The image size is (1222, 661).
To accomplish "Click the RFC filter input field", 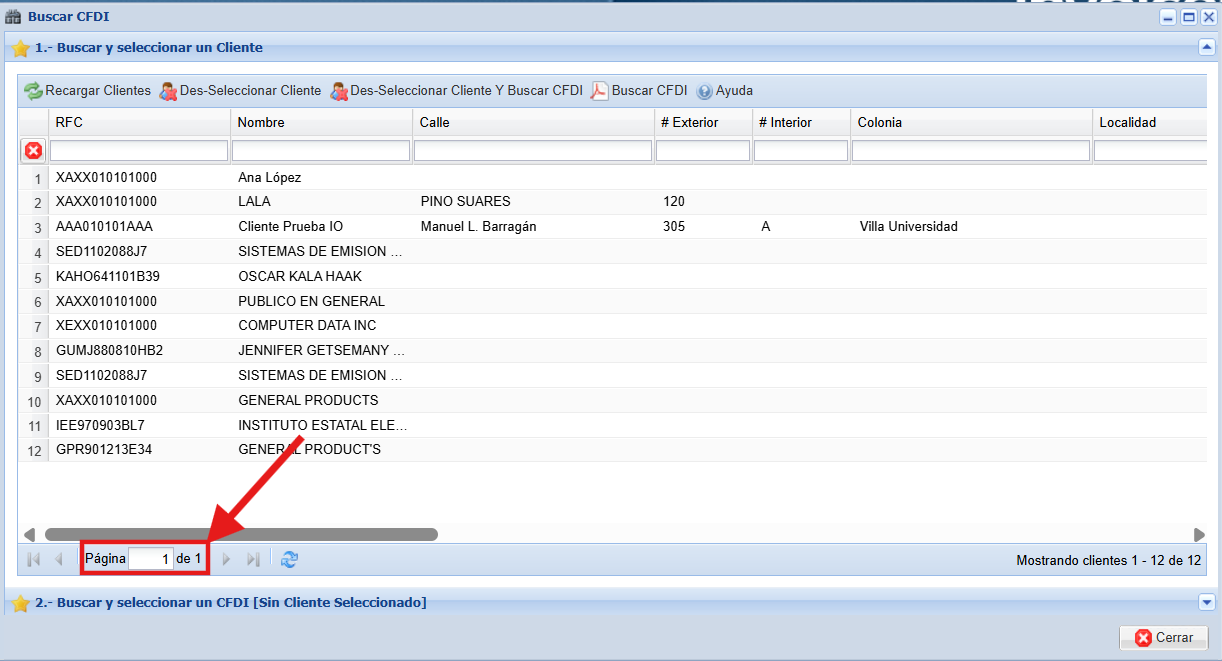I will [x=139, y=150].
